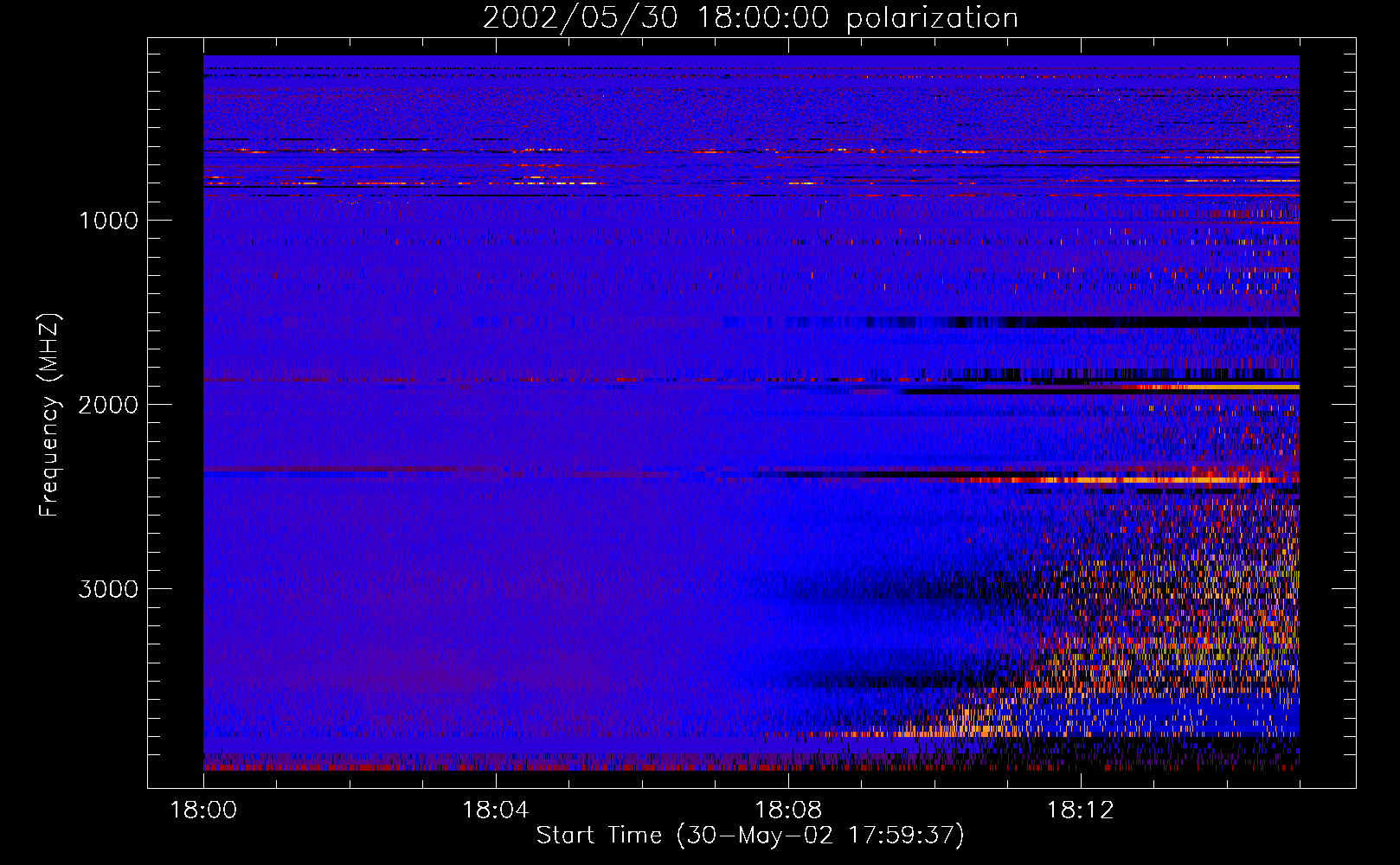This screenshot has height=865, width=1400.
Task: Click the 18:00 time tick label
Action: pos(203,811)
